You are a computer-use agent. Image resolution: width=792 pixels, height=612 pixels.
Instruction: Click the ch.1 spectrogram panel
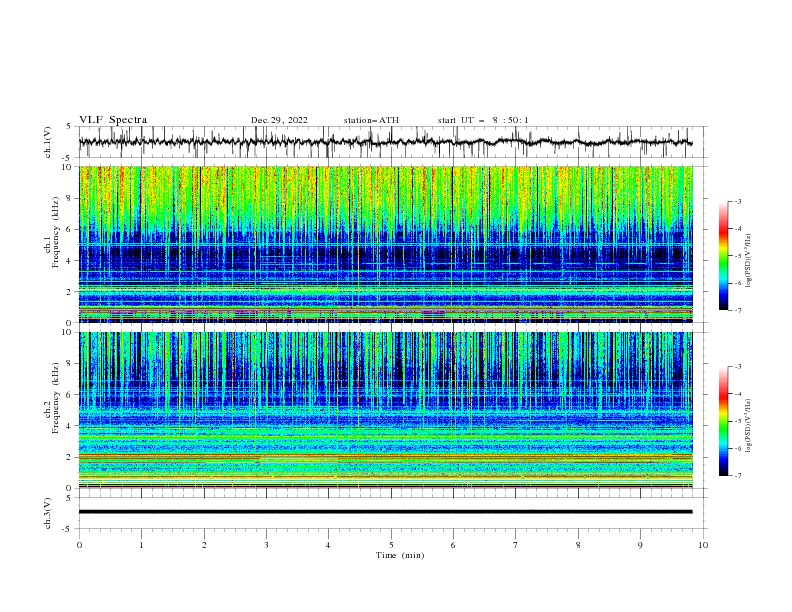[386, 244]
